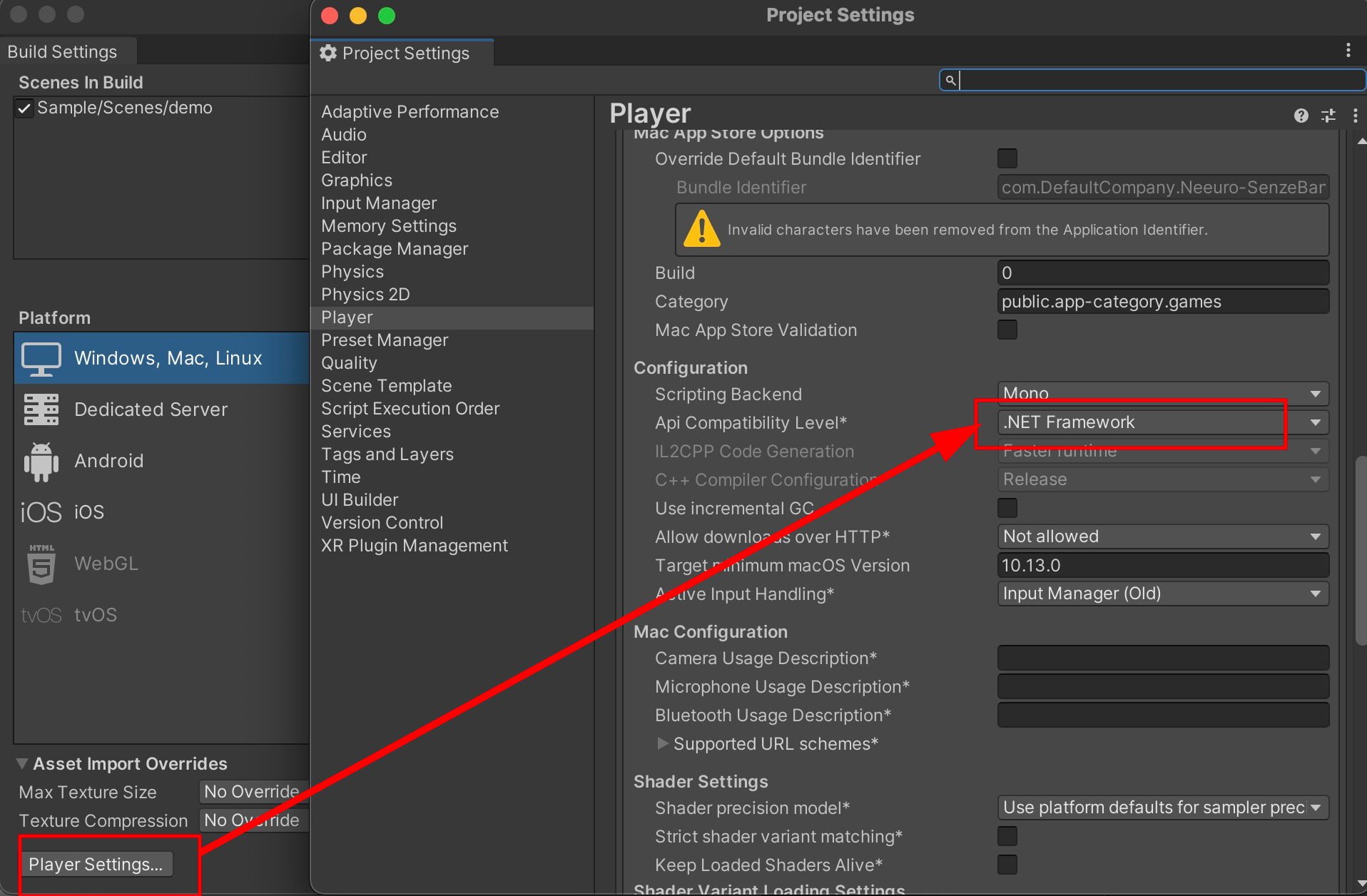Switch to the Build Settings tab
Image resolution: width=1367 pixels, height=896 pixels.
point(61,51)
